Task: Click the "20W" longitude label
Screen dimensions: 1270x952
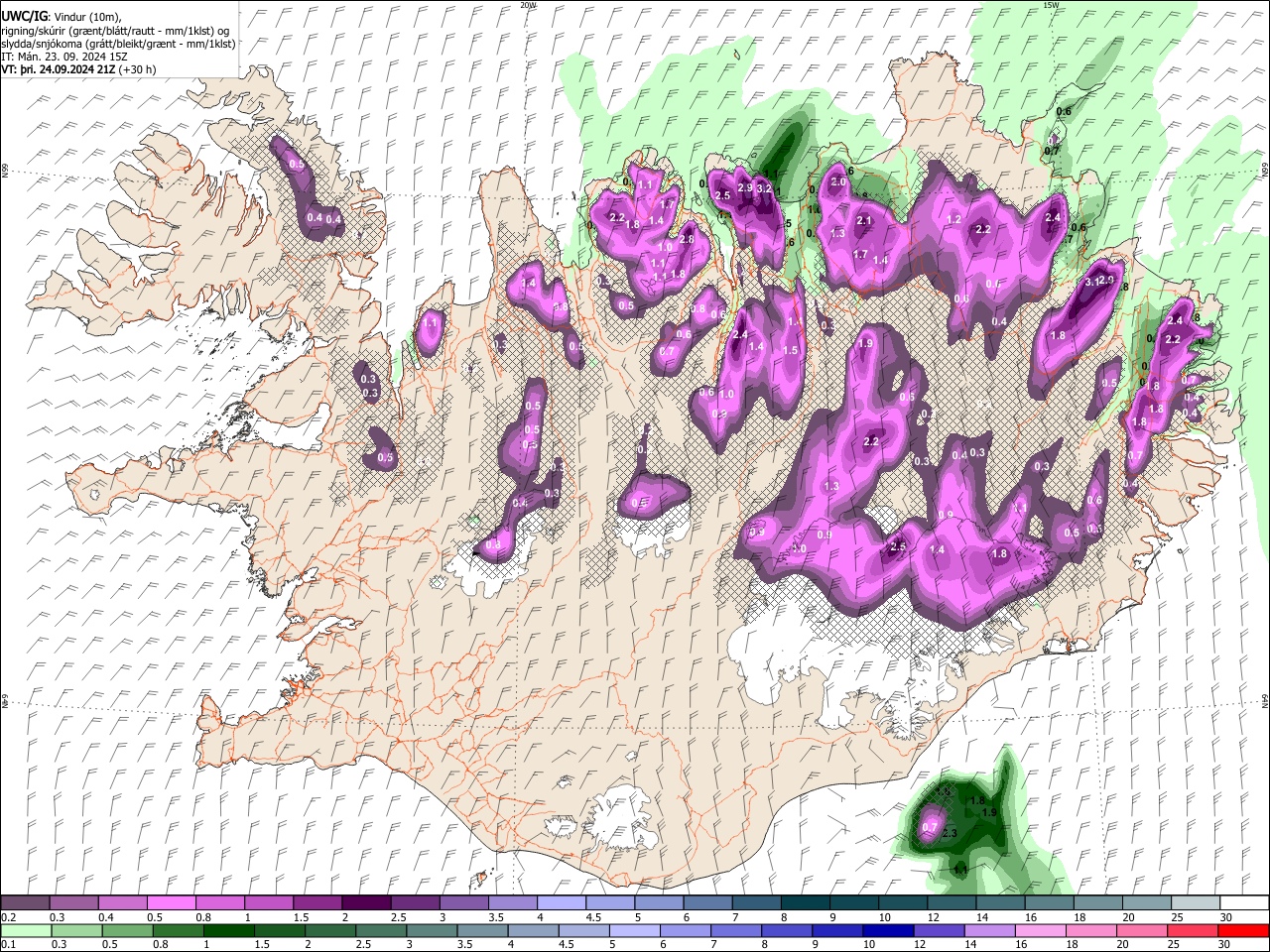Action: coord(528,5)
